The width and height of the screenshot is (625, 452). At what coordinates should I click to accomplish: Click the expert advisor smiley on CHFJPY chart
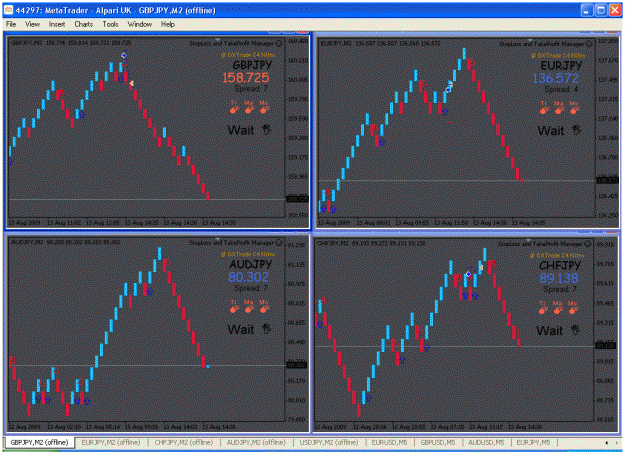587,244
